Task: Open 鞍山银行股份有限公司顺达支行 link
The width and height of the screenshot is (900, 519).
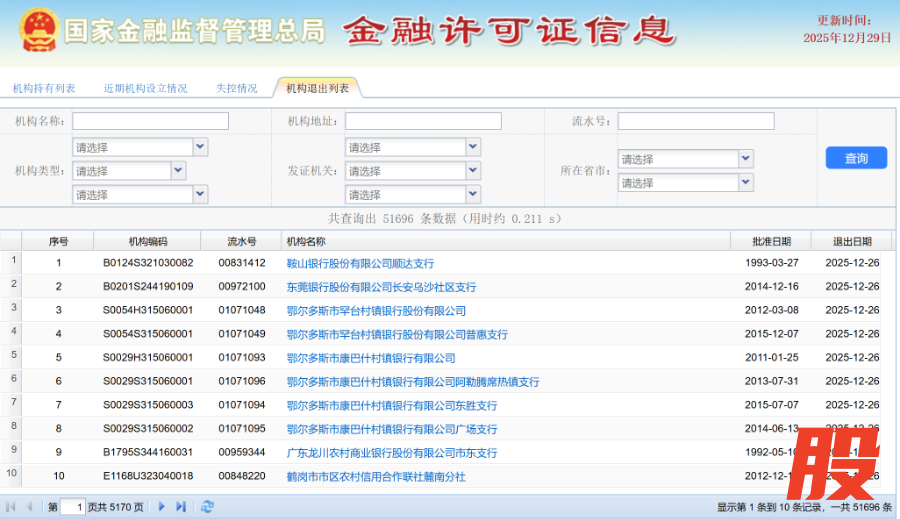Action: point(360,263)
